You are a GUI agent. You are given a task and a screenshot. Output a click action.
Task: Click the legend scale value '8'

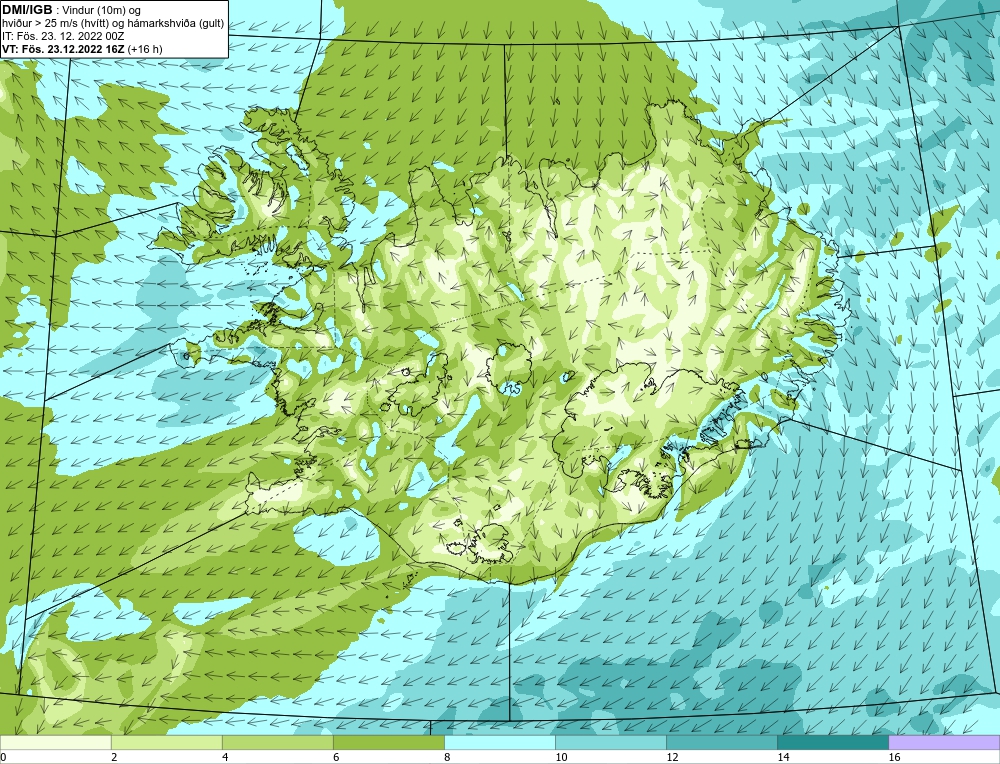(447, 757)
